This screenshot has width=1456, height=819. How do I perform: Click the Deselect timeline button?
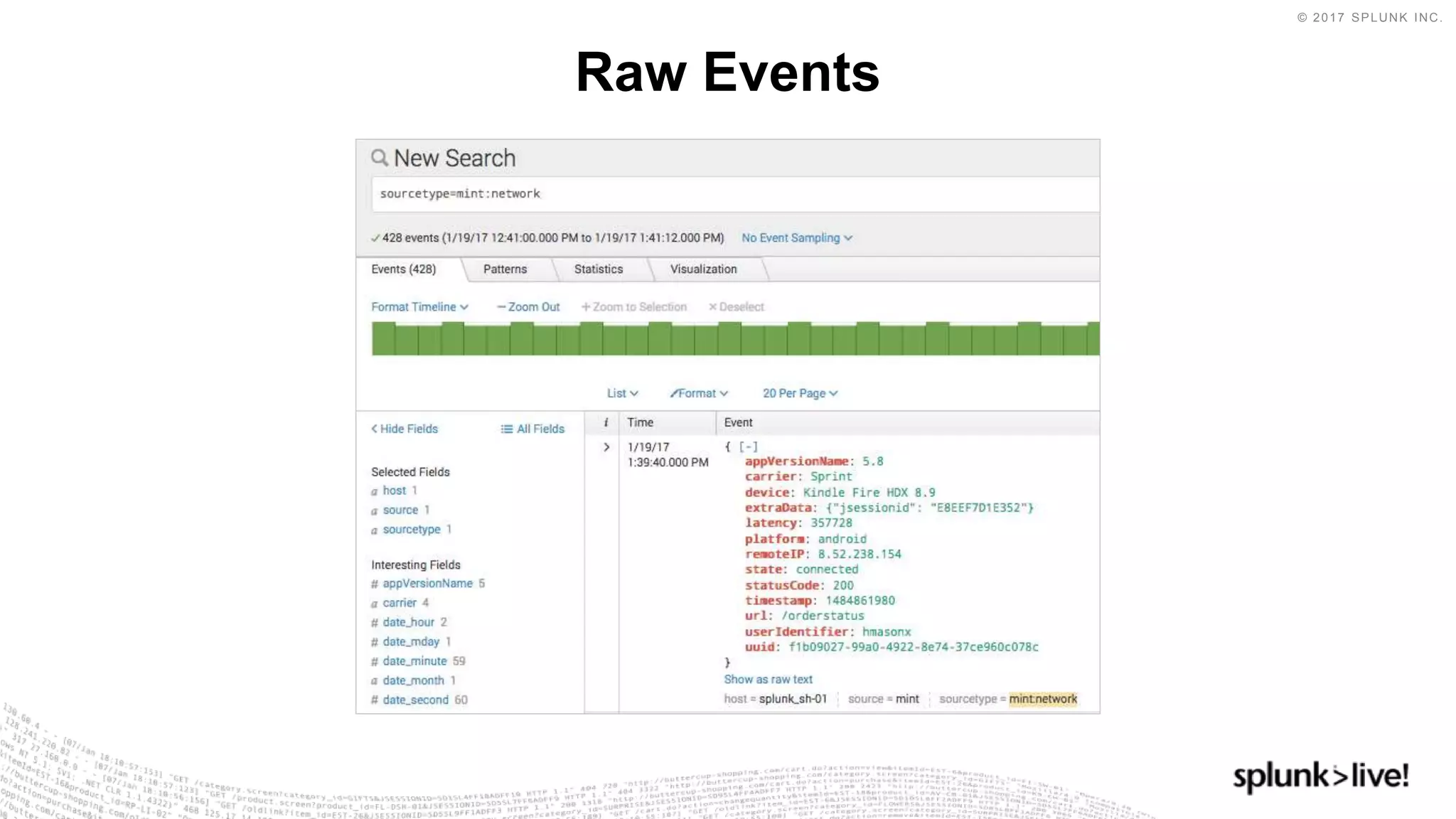[x=736, y=307]
